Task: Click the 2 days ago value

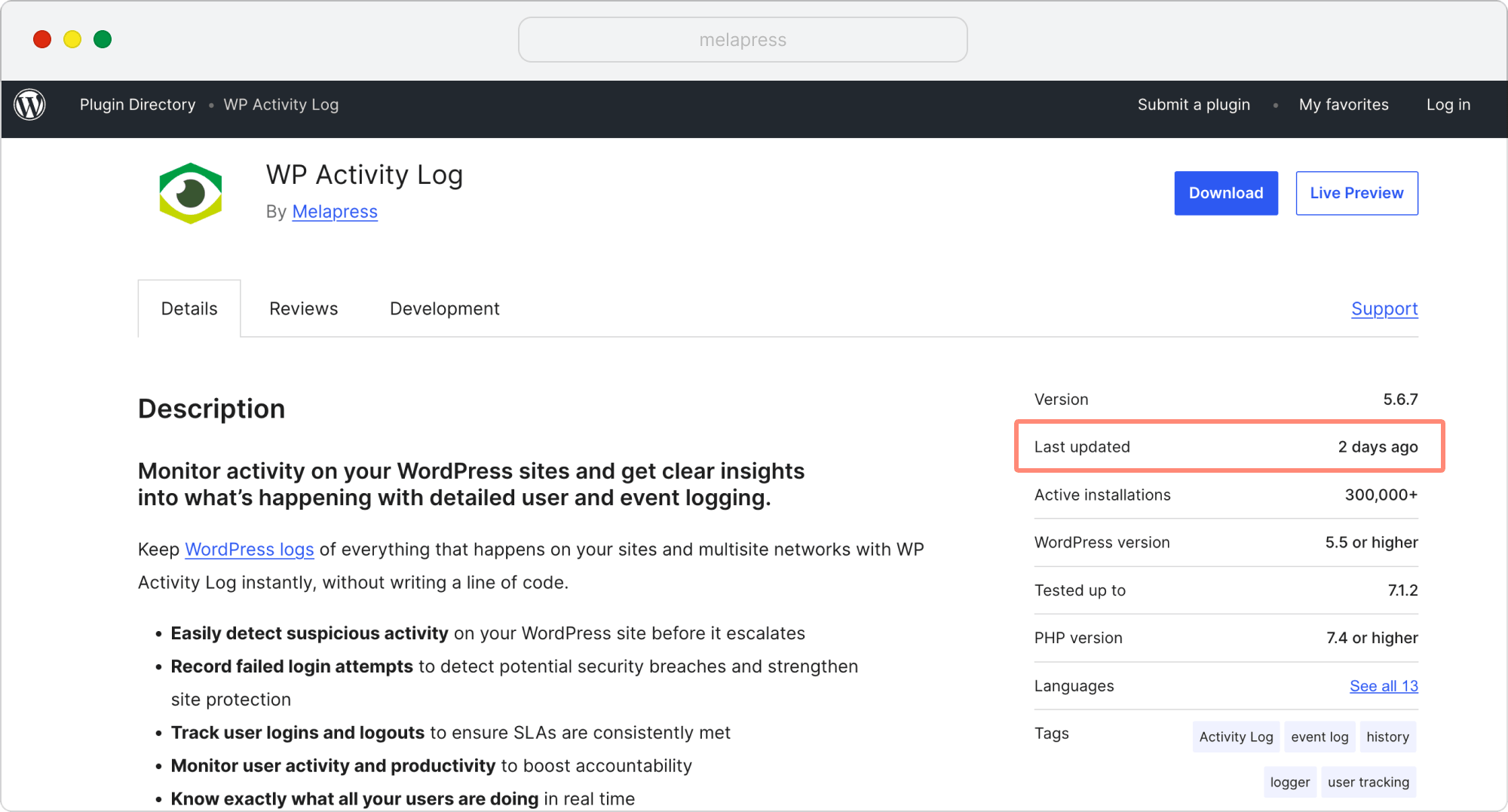Action: (1378, 447)
